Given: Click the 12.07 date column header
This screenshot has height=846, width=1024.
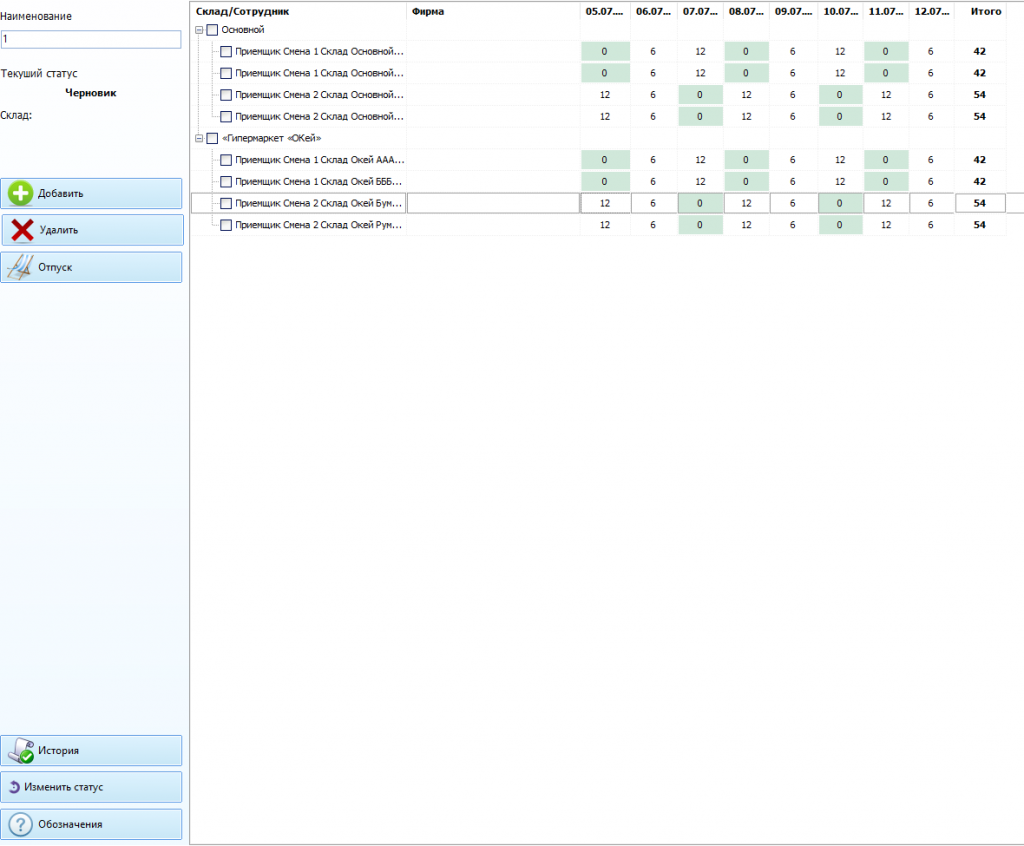Looking at the screenshot, I should [932, 11].
